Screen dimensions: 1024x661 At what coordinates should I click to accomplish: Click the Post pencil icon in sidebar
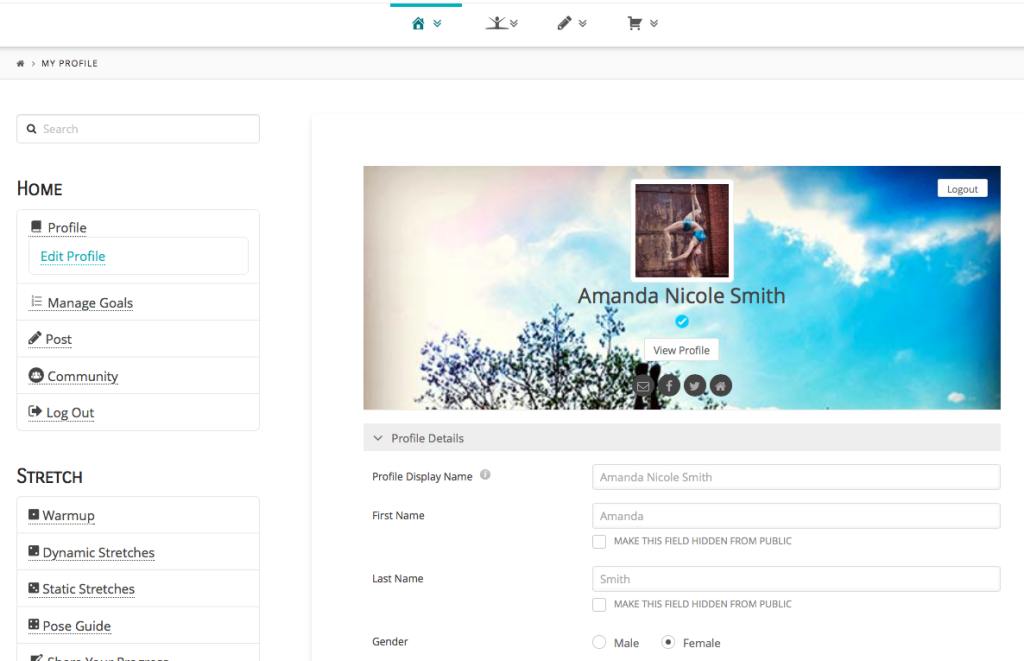coord(35,338)
